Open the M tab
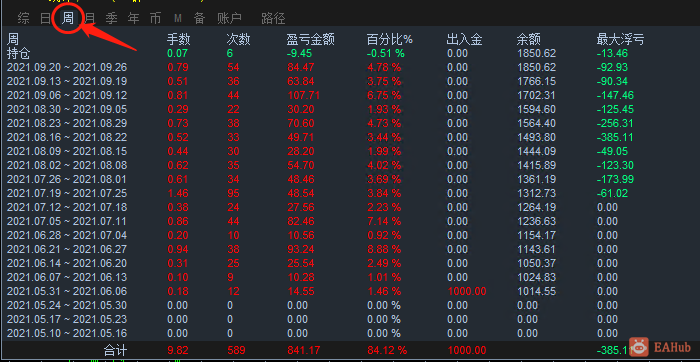Image resolution: width=700 pixels, height=362 pixels. click(178, 18)
